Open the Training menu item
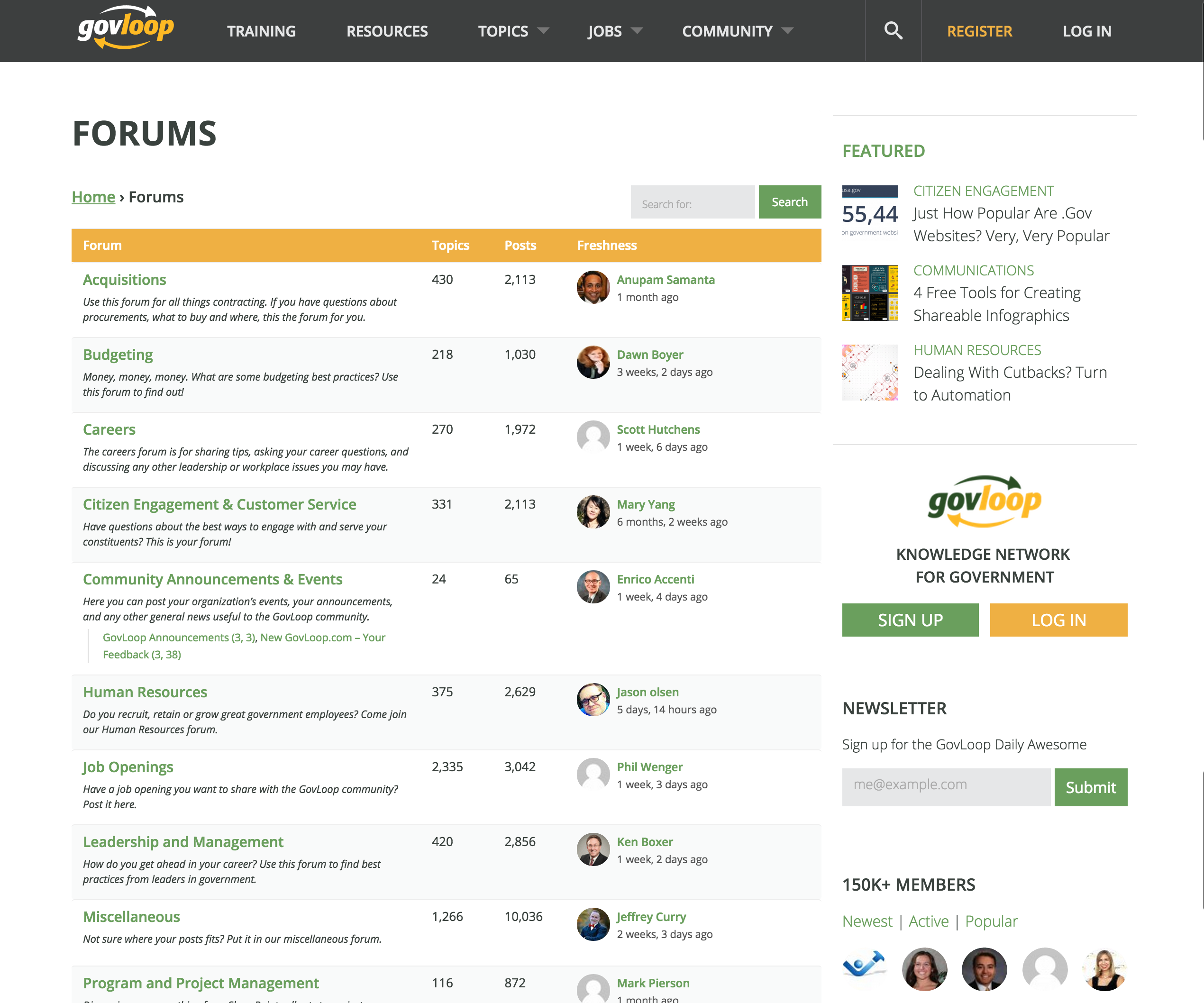Image resolution: width=1204 pixels, height=1003 pixels. [262, 31]
